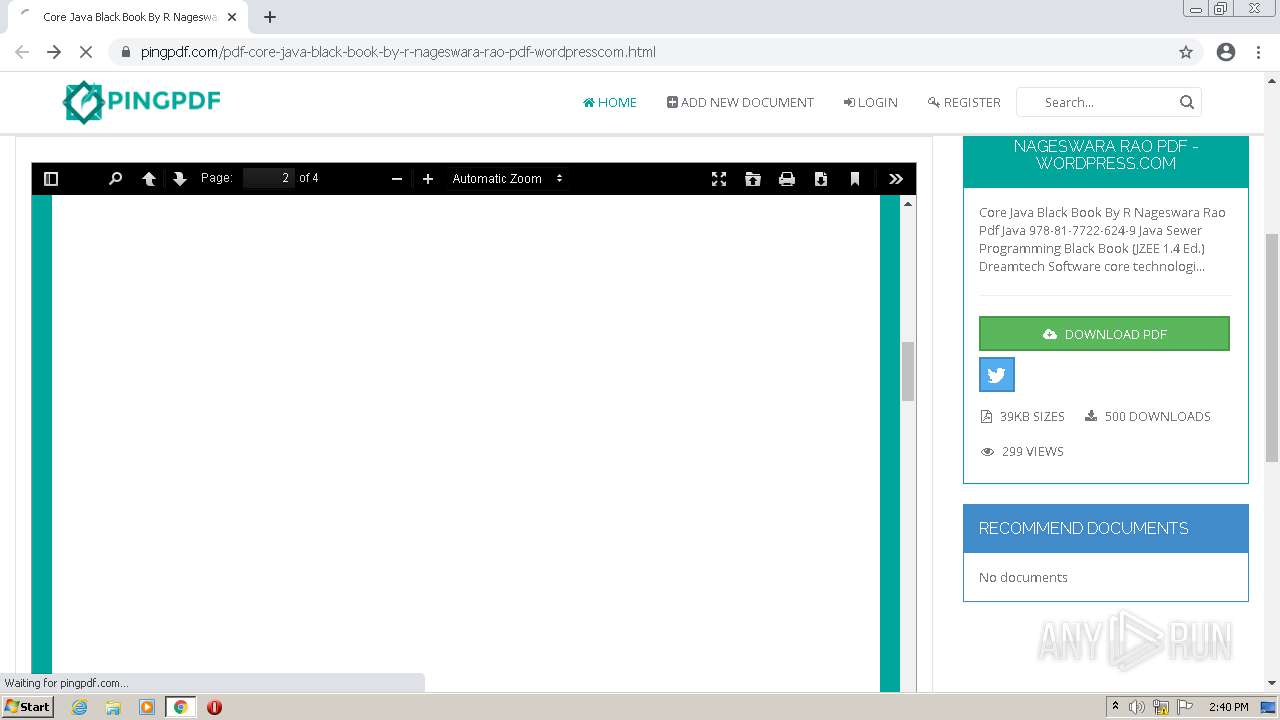The image size is (1280, 720).
Task: Share via the Twitter button
Action: click(x=997, y=375)
